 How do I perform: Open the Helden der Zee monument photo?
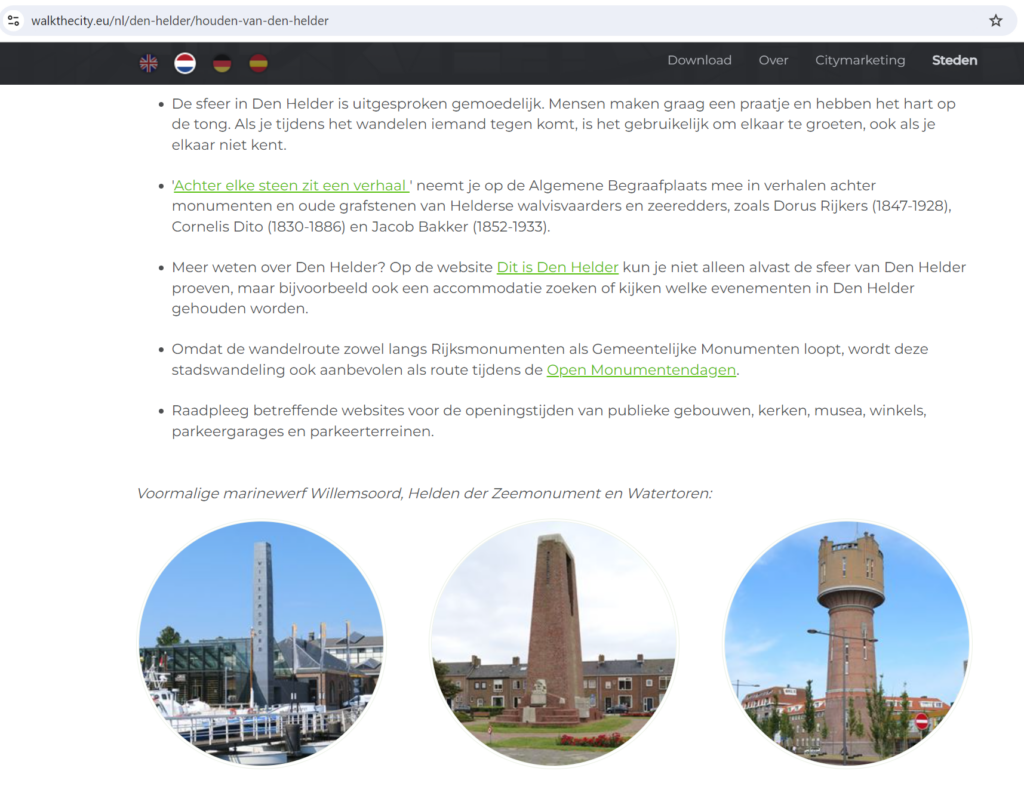[554, 642]
